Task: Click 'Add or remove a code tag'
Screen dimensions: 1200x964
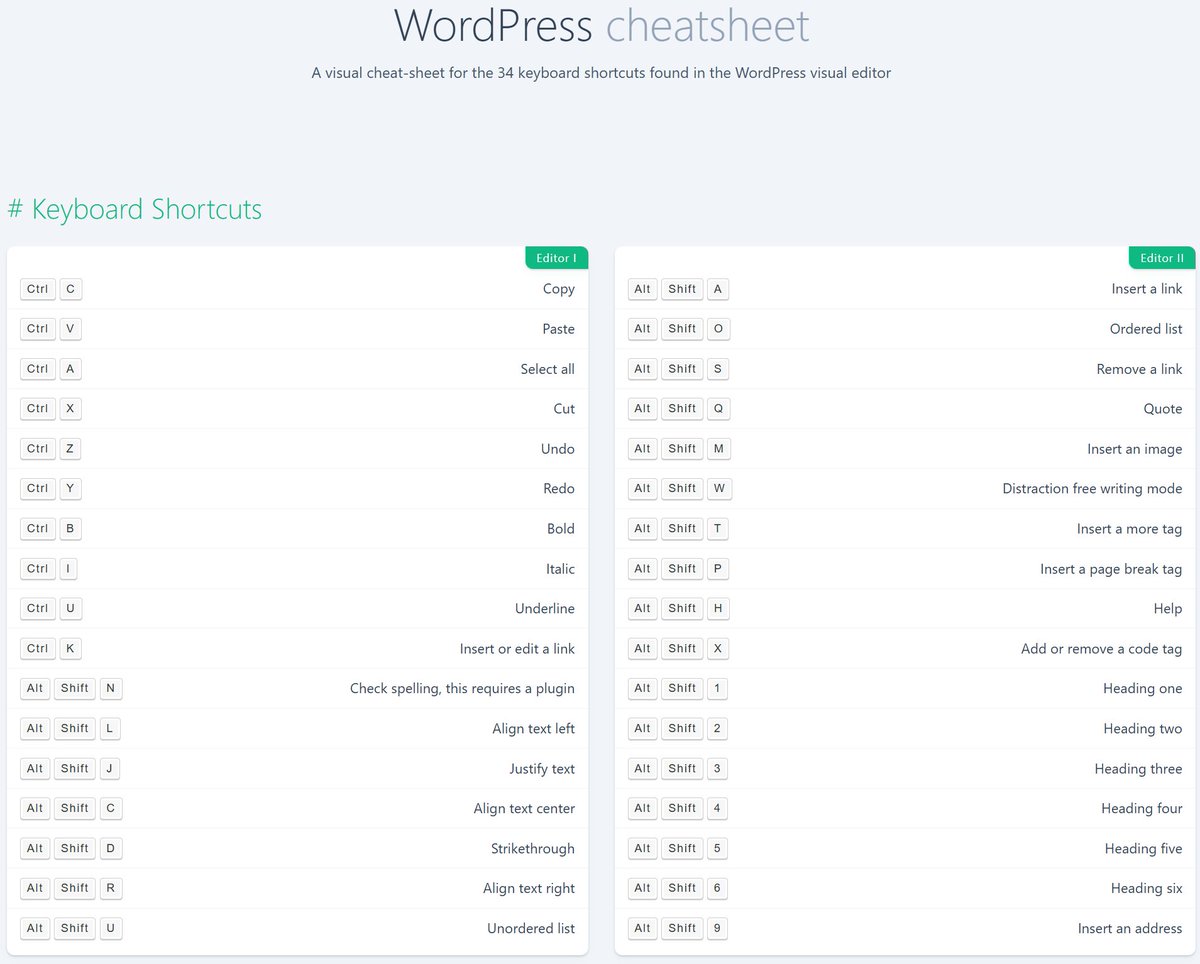Action: 1102,649
